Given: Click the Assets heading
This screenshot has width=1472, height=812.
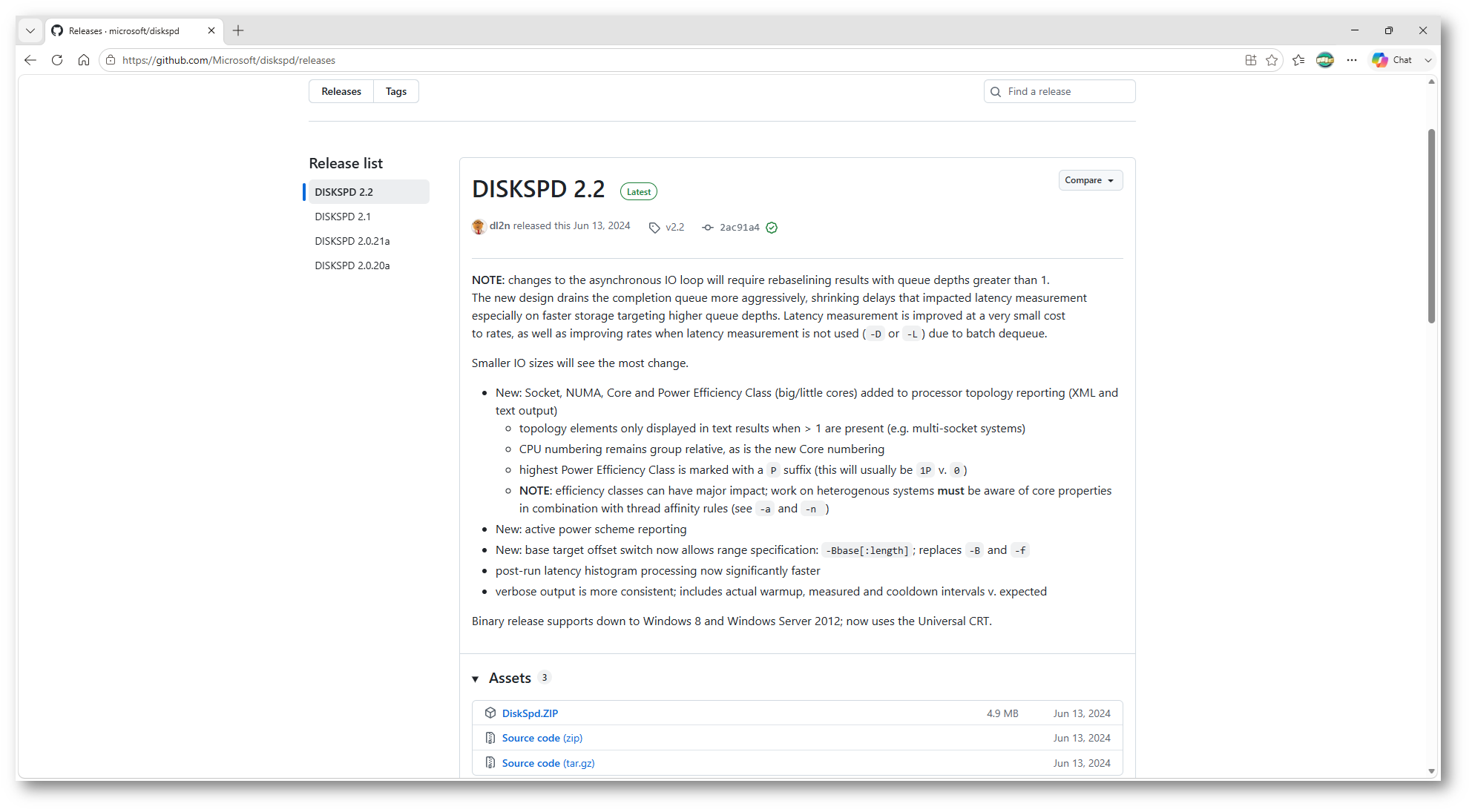Looking at the screenshot, I should tap(510, 678).
